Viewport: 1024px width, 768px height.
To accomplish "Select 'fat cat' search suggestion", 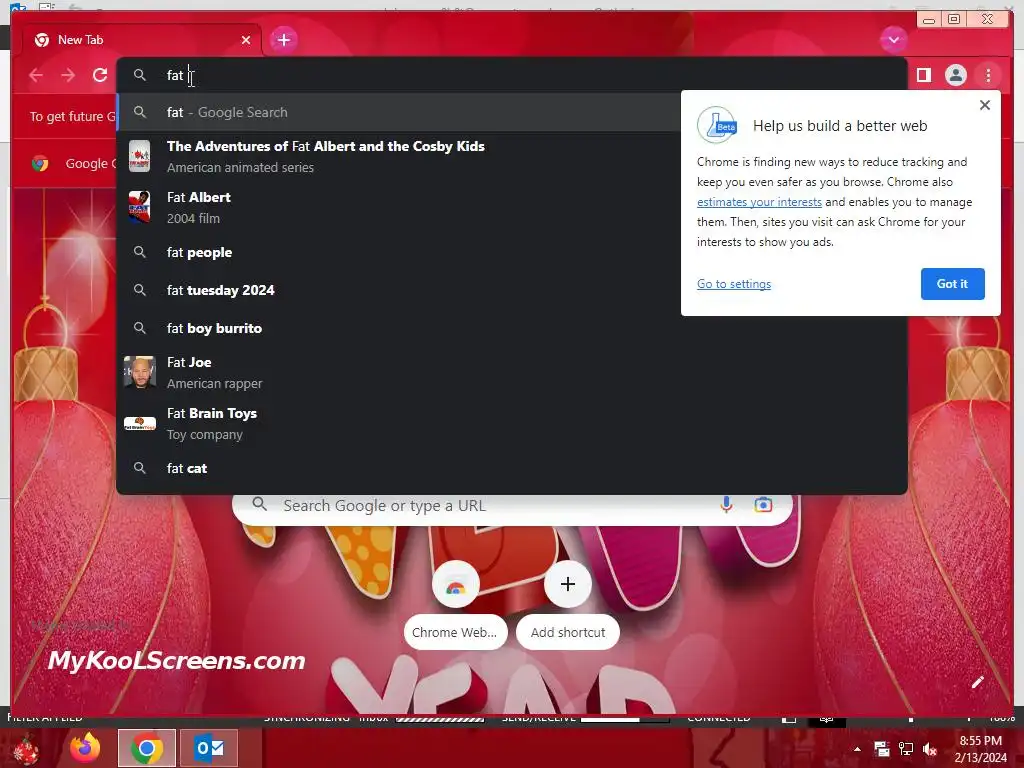I will [511, 468].
